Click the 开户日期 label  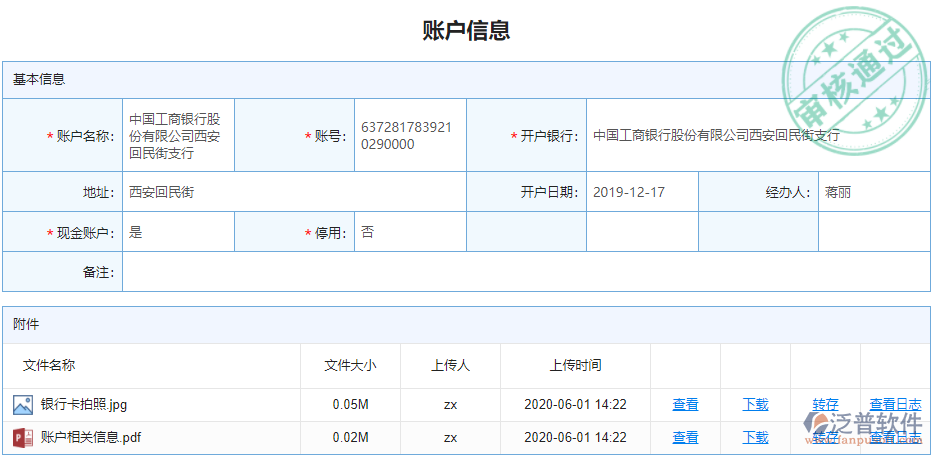tap(550, 192)
